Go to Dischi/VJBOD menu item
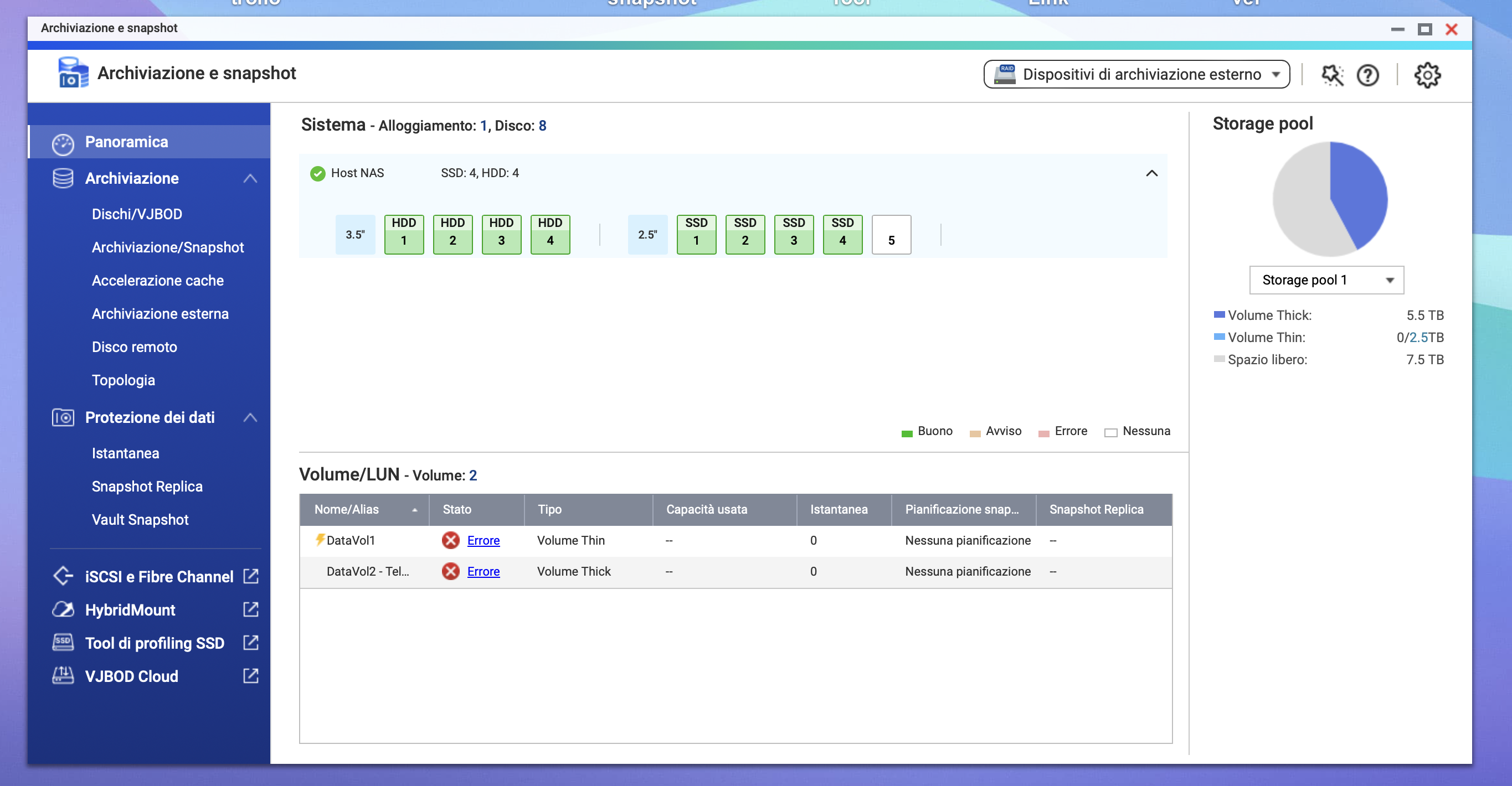This screenshot has width=1512, height=786. 137,214
